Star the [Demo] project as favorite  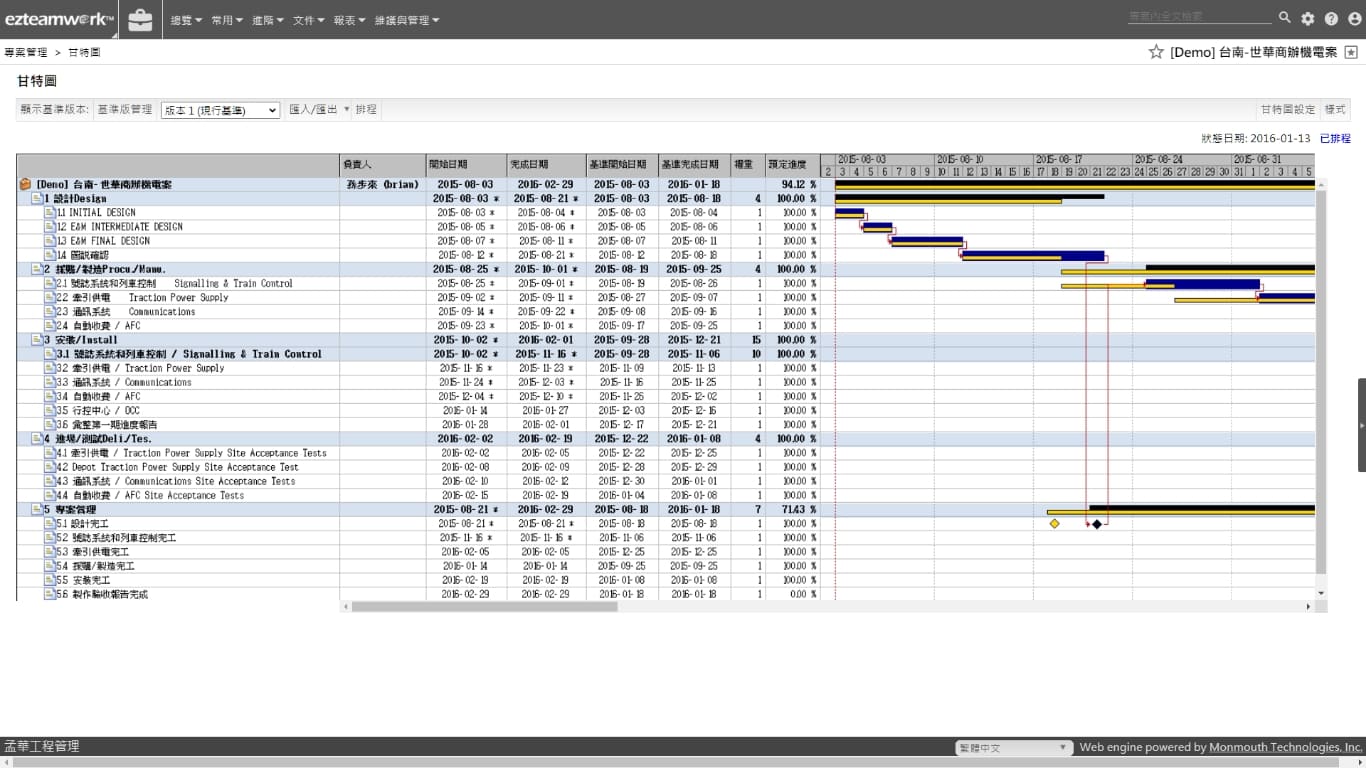coord(1156,52)
